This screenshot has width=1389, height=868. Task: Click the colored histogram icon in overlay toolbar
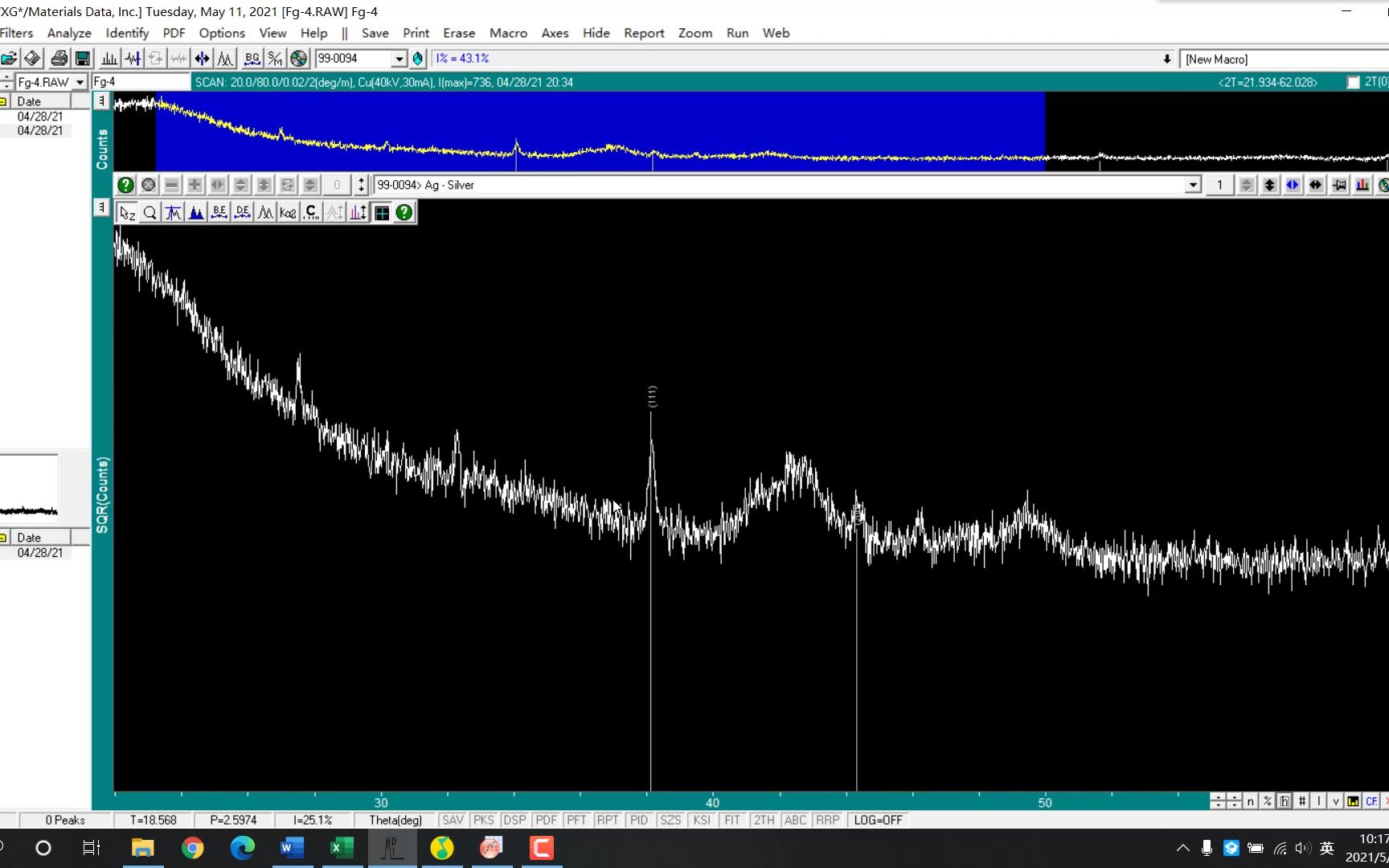click(1362, 185)
